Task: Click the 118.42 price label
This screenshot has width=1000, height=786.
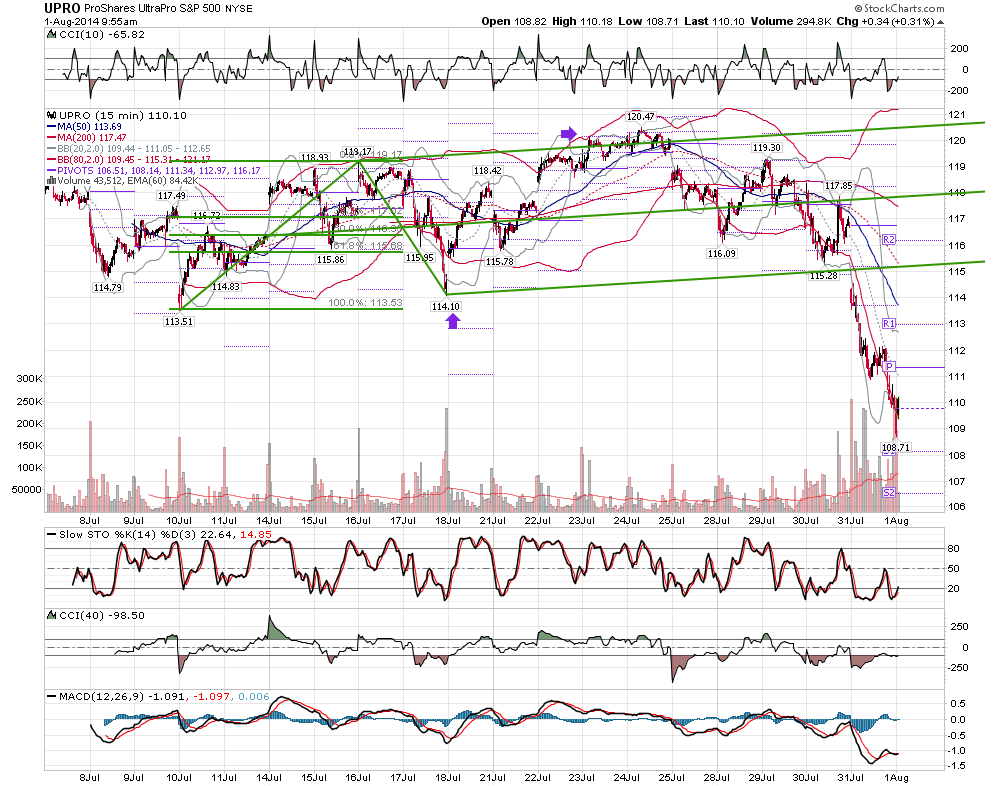Action: 487,170
